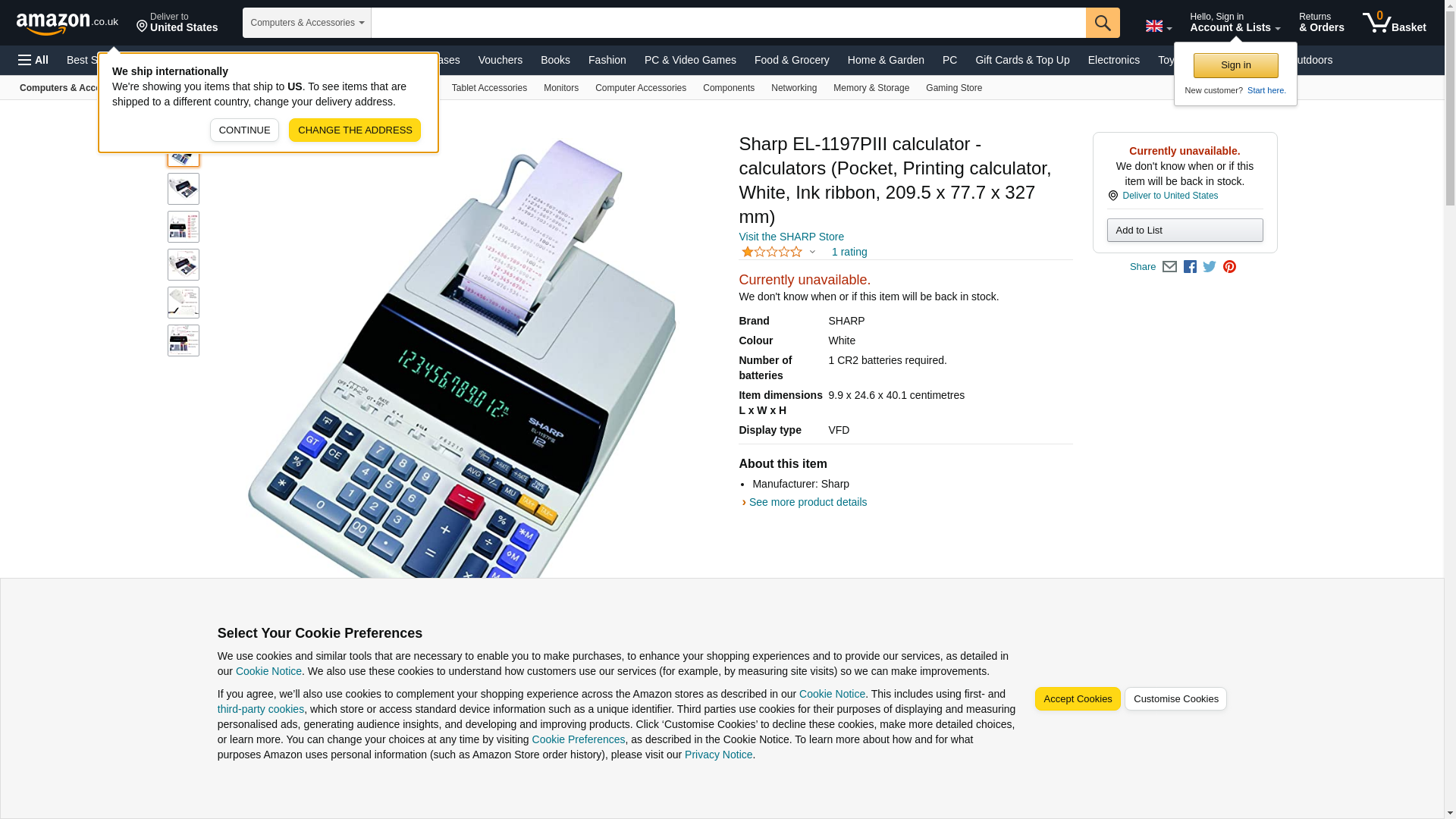Open Monitors subcategory tab
This screenshot has width=1456, height=819.
tap(561, 88)
